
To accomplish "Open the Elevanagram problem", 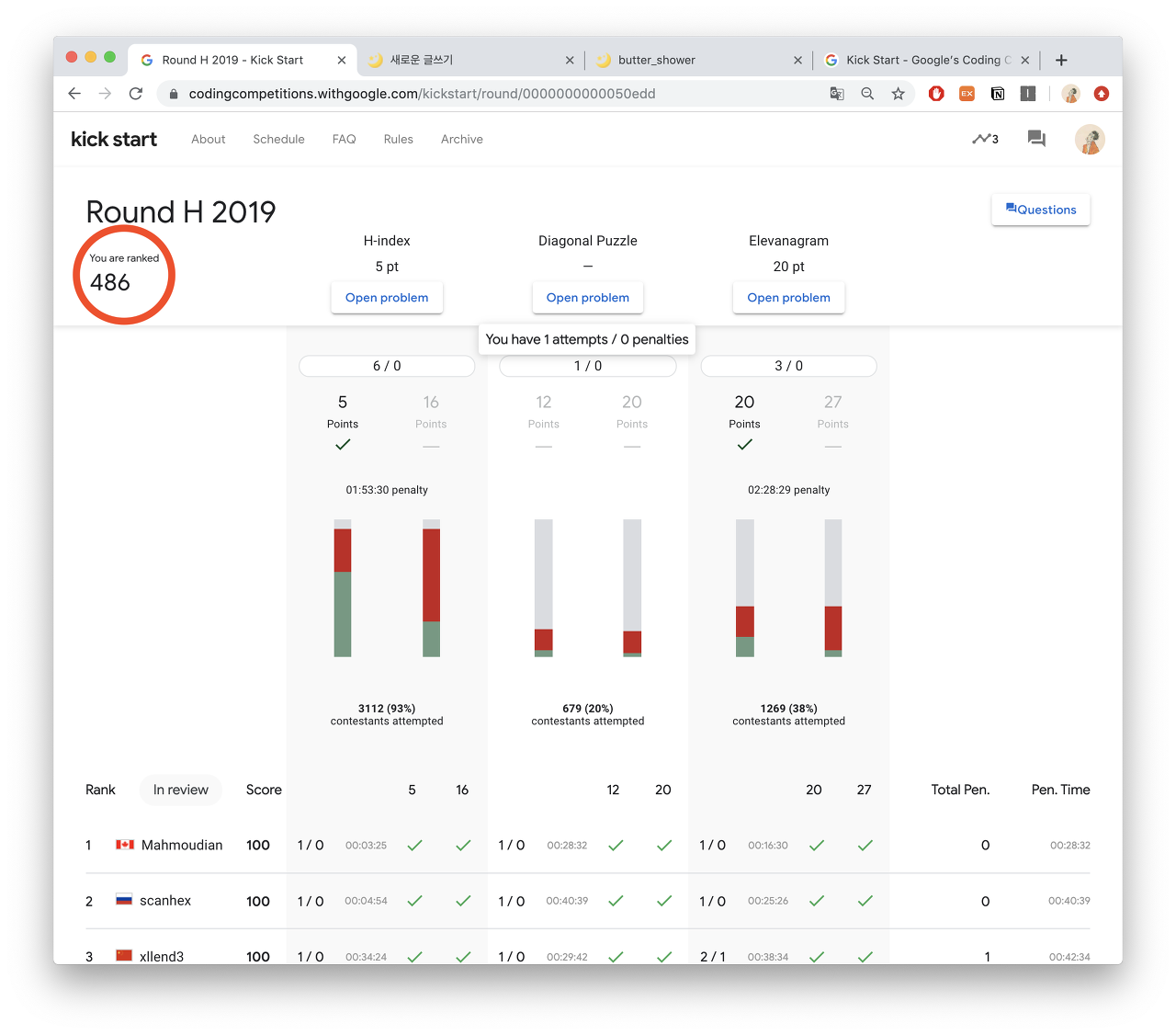I will 788,298.
